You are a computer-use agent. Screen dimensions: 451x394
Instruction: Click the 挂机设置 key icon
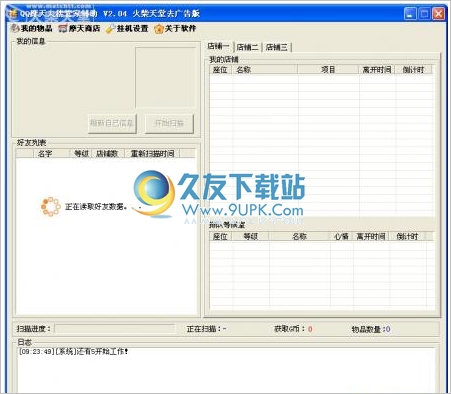click(110, 29)
